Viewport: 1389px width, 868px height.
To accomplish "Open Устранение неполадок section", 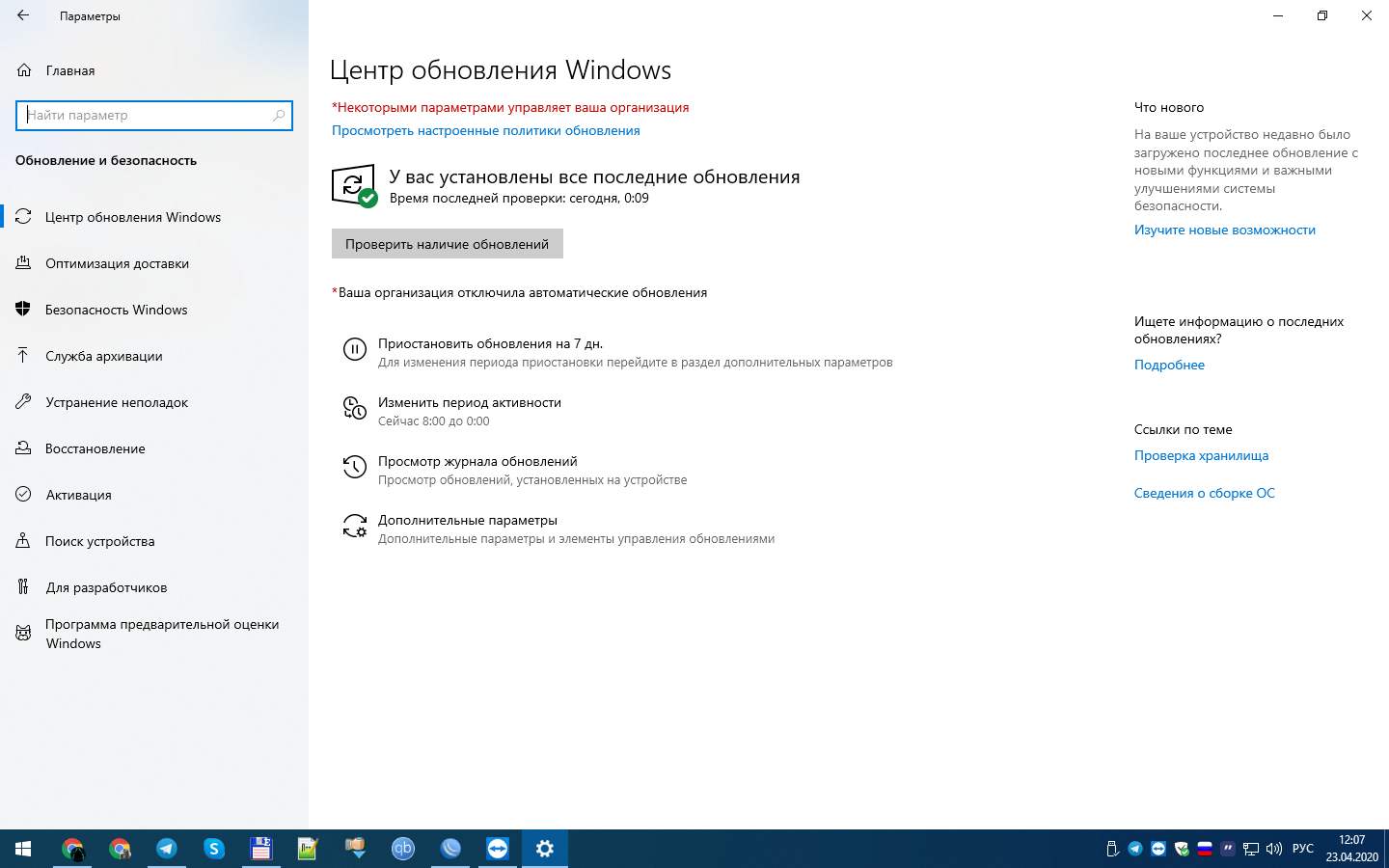I will coord(154,402).
